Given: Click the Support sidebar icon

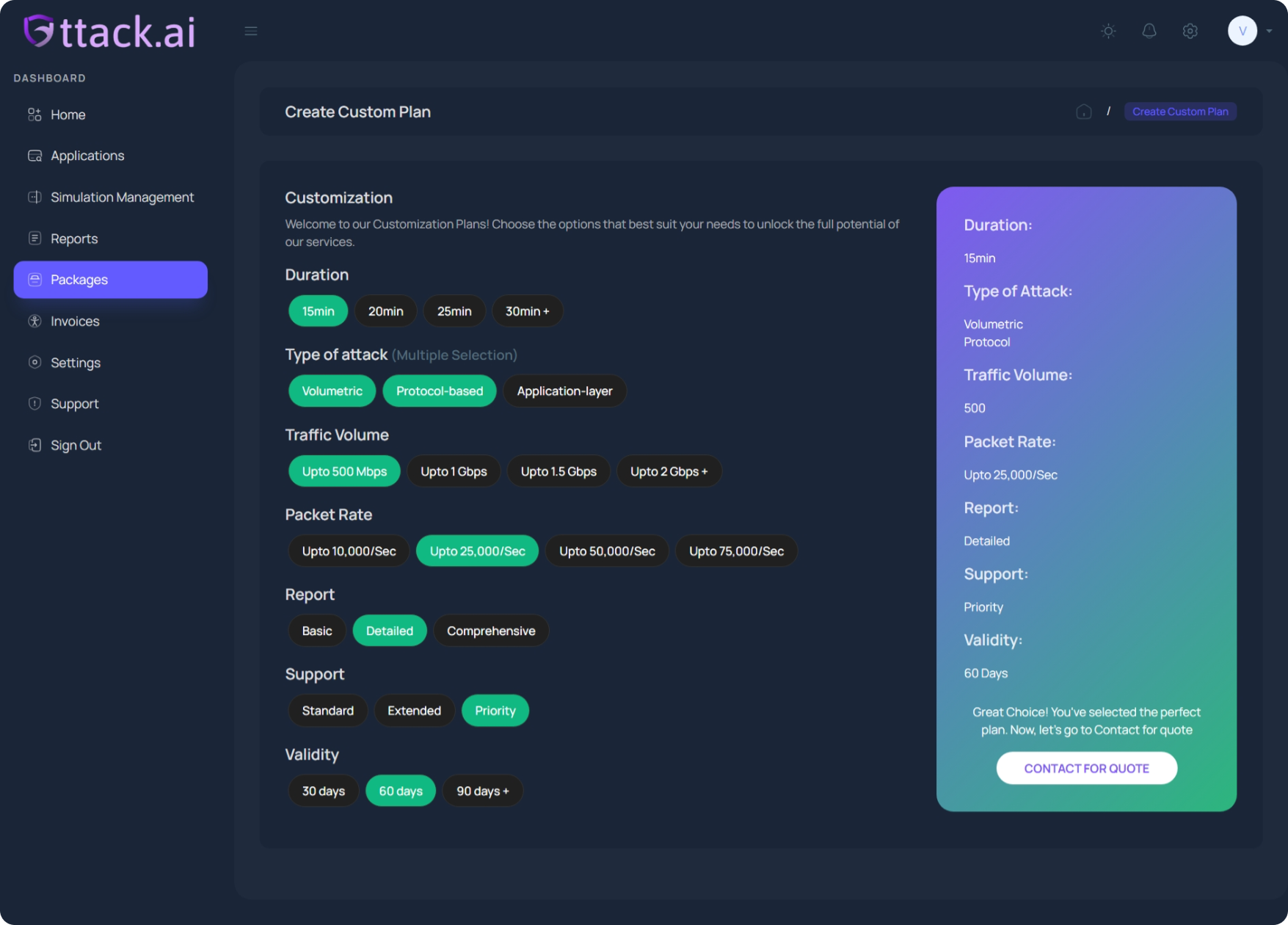Looking at the screenshot, I should pos(34,403).
